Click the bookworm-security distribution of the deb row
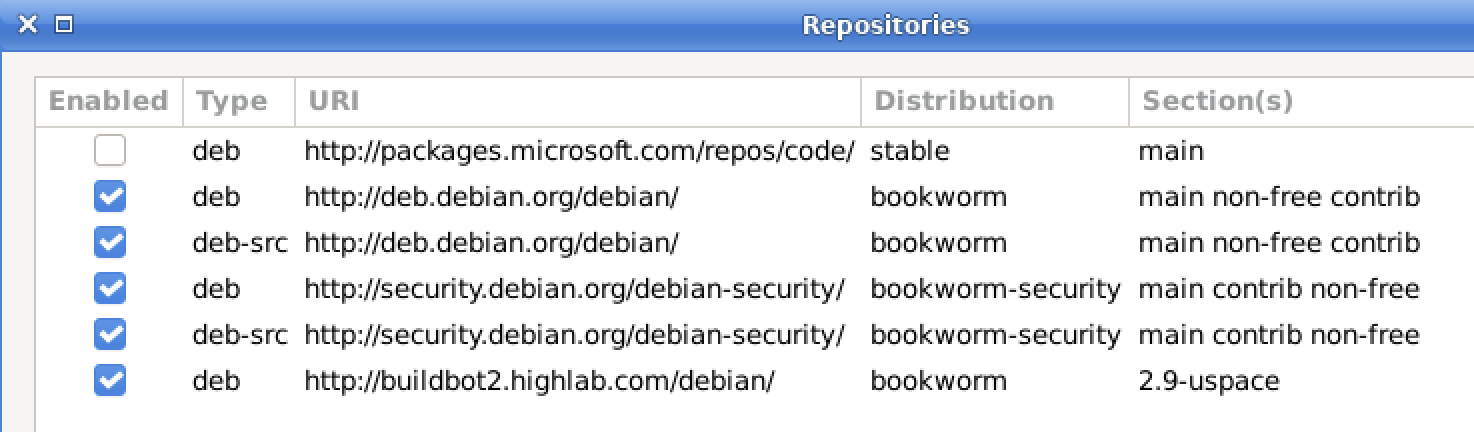The width and height of the screenshot is (1474, 432). [x=995, y=289]
